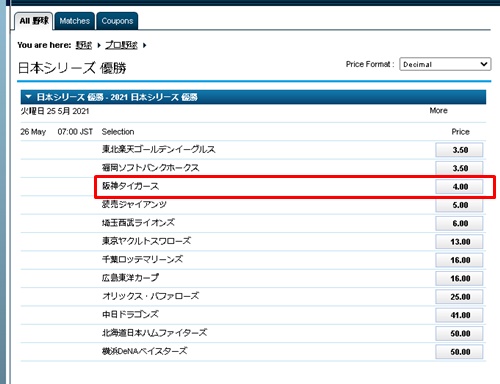Open the Matches tab

pyautogui.click(x=75, y=21)
